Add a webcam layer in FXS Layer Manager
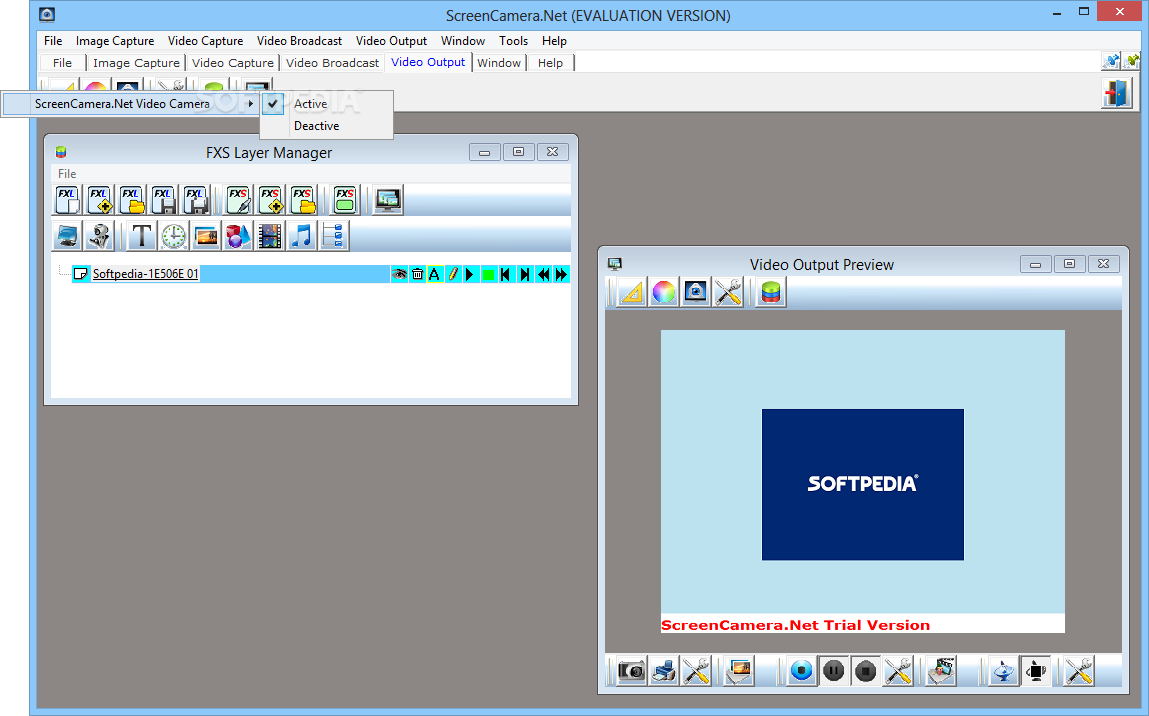 coord(99,236)
